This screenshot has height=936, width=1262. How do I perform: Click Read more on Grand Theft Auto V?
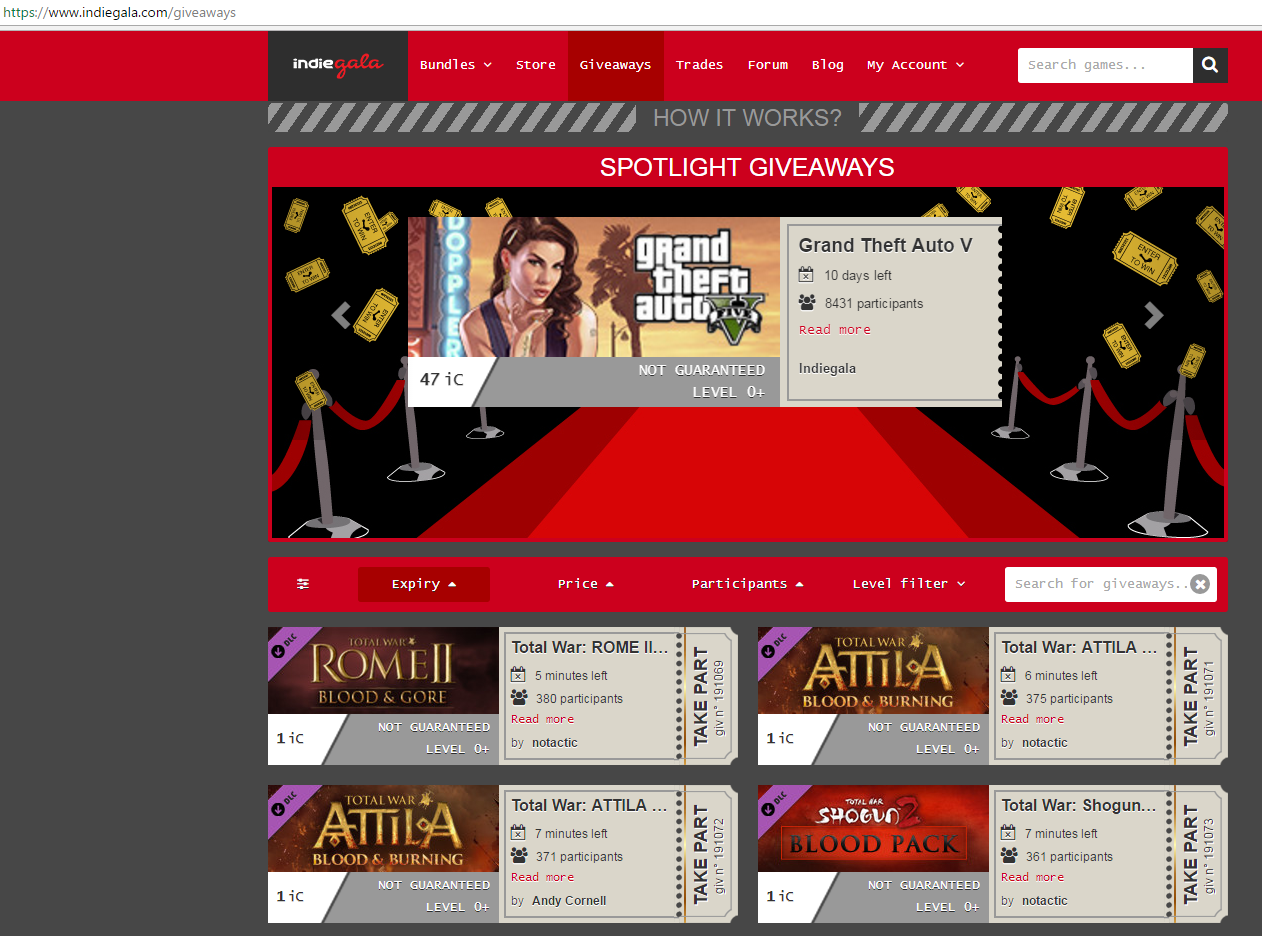coord(835,330)
